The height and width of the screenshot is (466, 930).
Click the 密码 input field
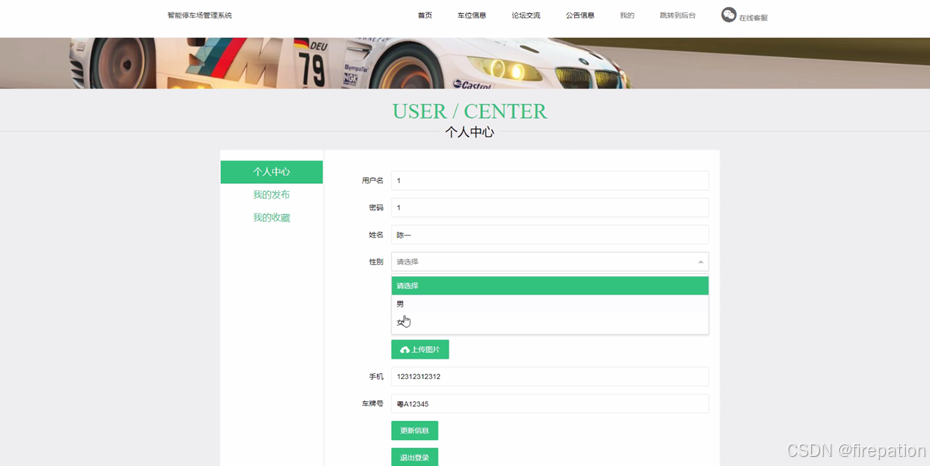550,208
